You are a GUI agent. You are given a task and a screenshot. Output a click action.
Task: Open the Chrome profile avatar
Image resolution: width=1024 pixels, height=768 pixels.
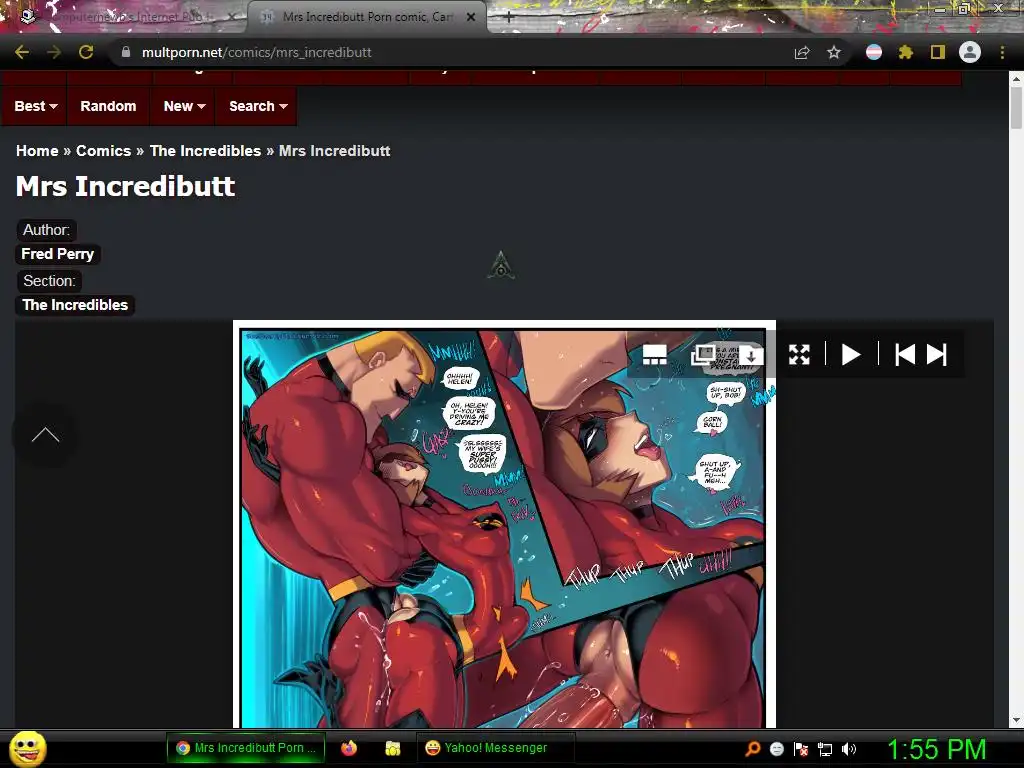pyautogui.click(x=970, y=52)
